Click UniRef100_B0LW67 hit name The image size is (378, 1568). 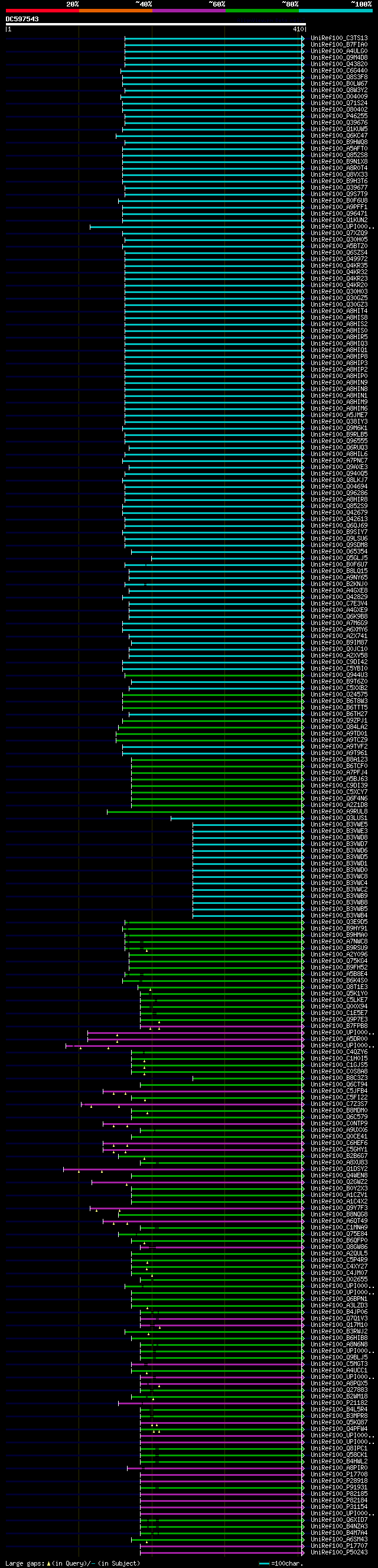pyautogui.click(x=339, y=83)
